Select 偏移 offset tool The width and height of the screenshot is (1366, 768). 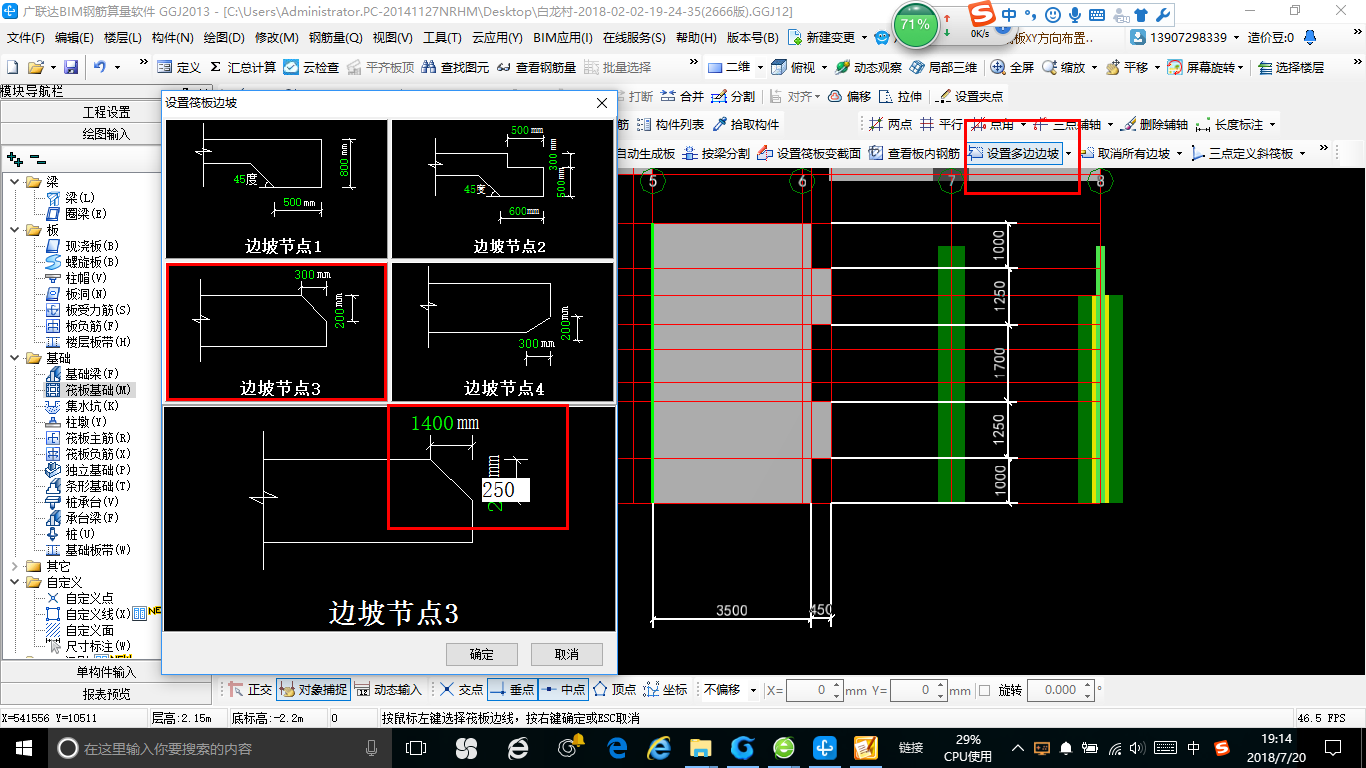[x=849, y=96]
